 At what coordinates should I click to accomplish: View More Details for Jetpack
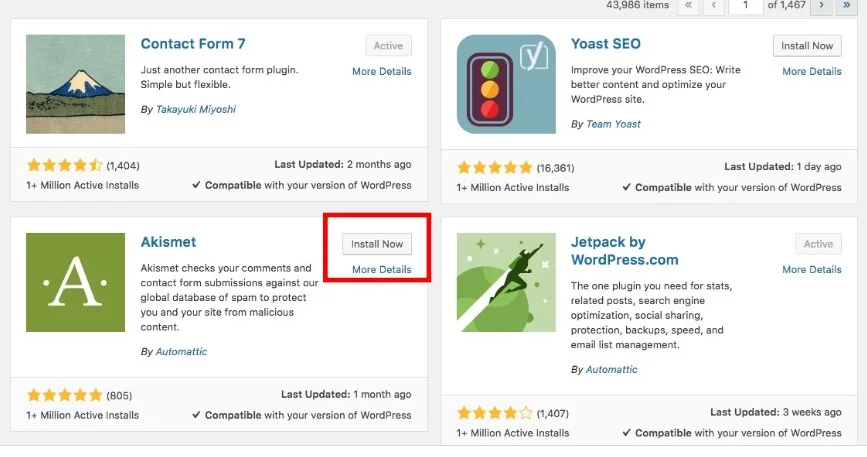[812, 270]
